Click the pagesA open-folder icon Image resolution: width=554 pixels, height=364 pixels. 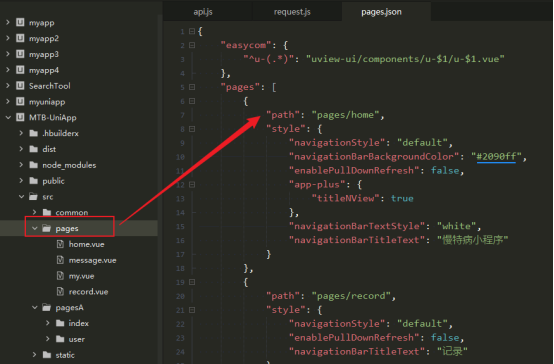click(x=47, y=307)
